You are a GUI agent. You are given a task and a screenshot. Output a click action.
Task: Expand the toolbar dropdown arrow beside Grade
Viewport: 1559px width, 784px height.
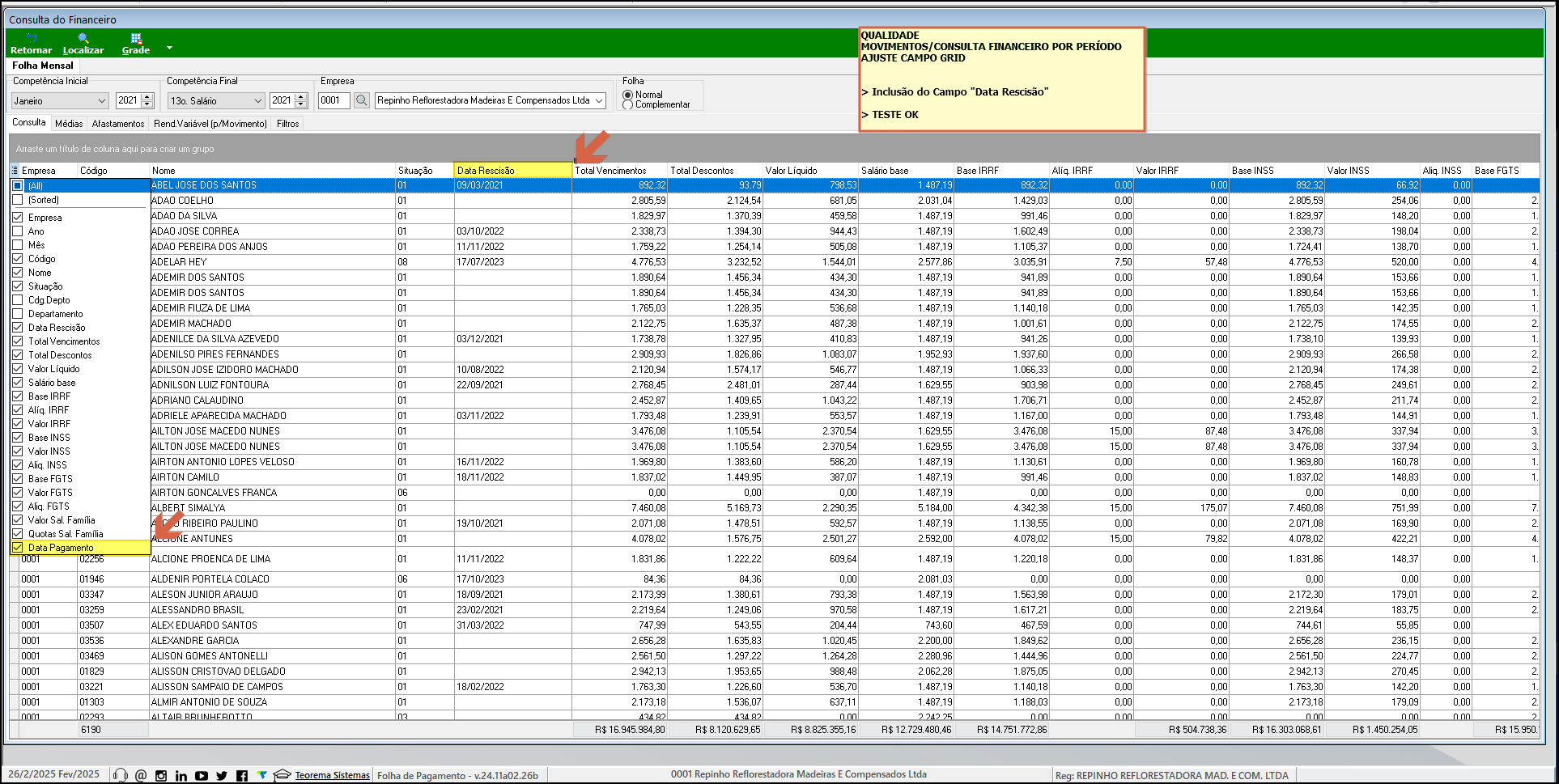tap(169, 48)
